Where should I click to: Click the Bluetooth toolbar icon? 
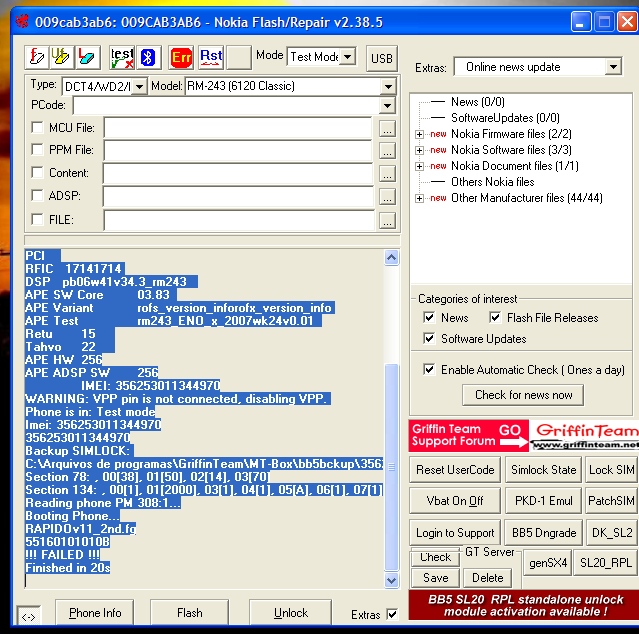(148, 57)
